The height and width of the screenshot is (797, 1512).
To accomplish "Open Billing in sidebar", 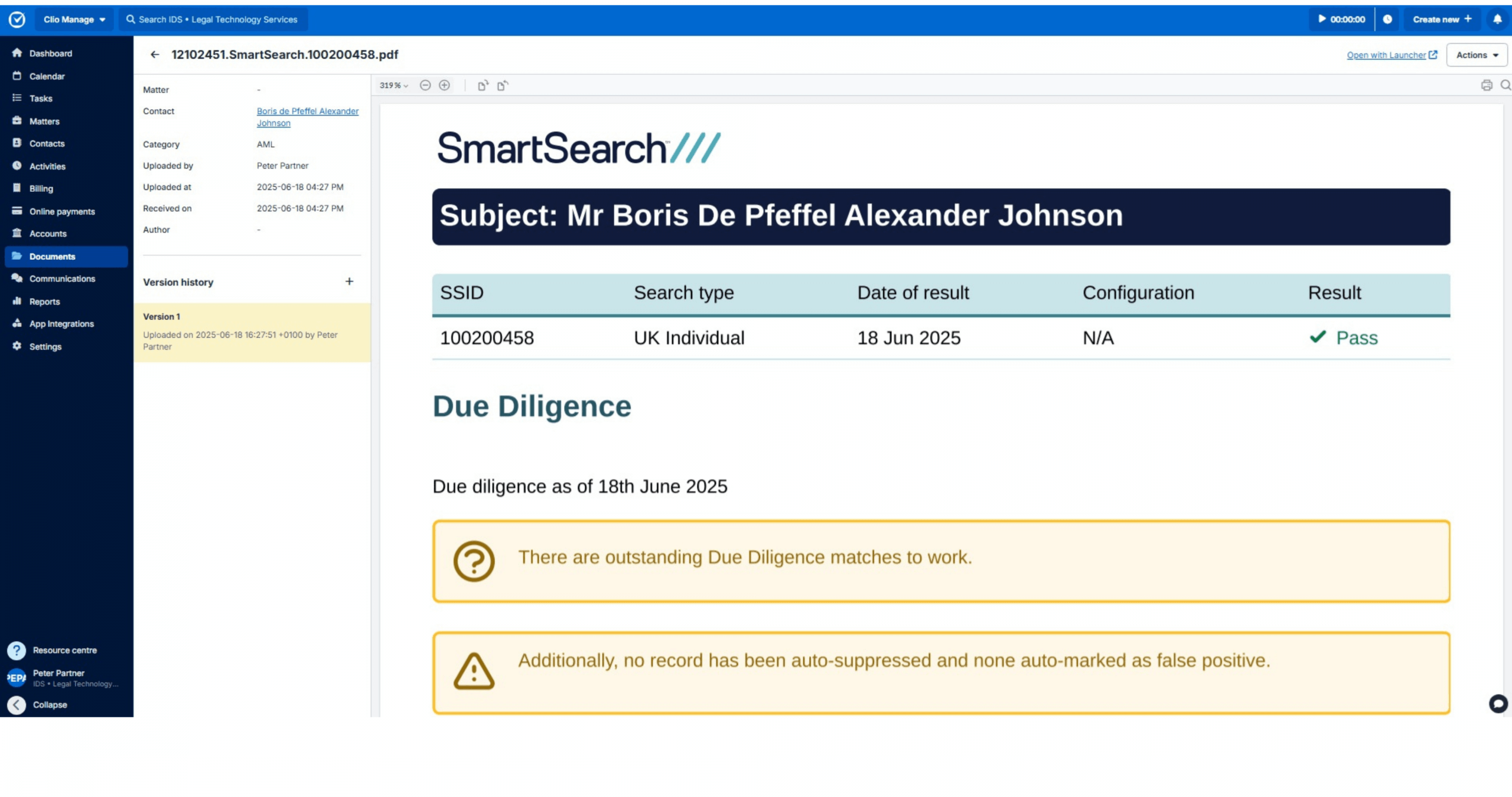I will tap(41, 189).
